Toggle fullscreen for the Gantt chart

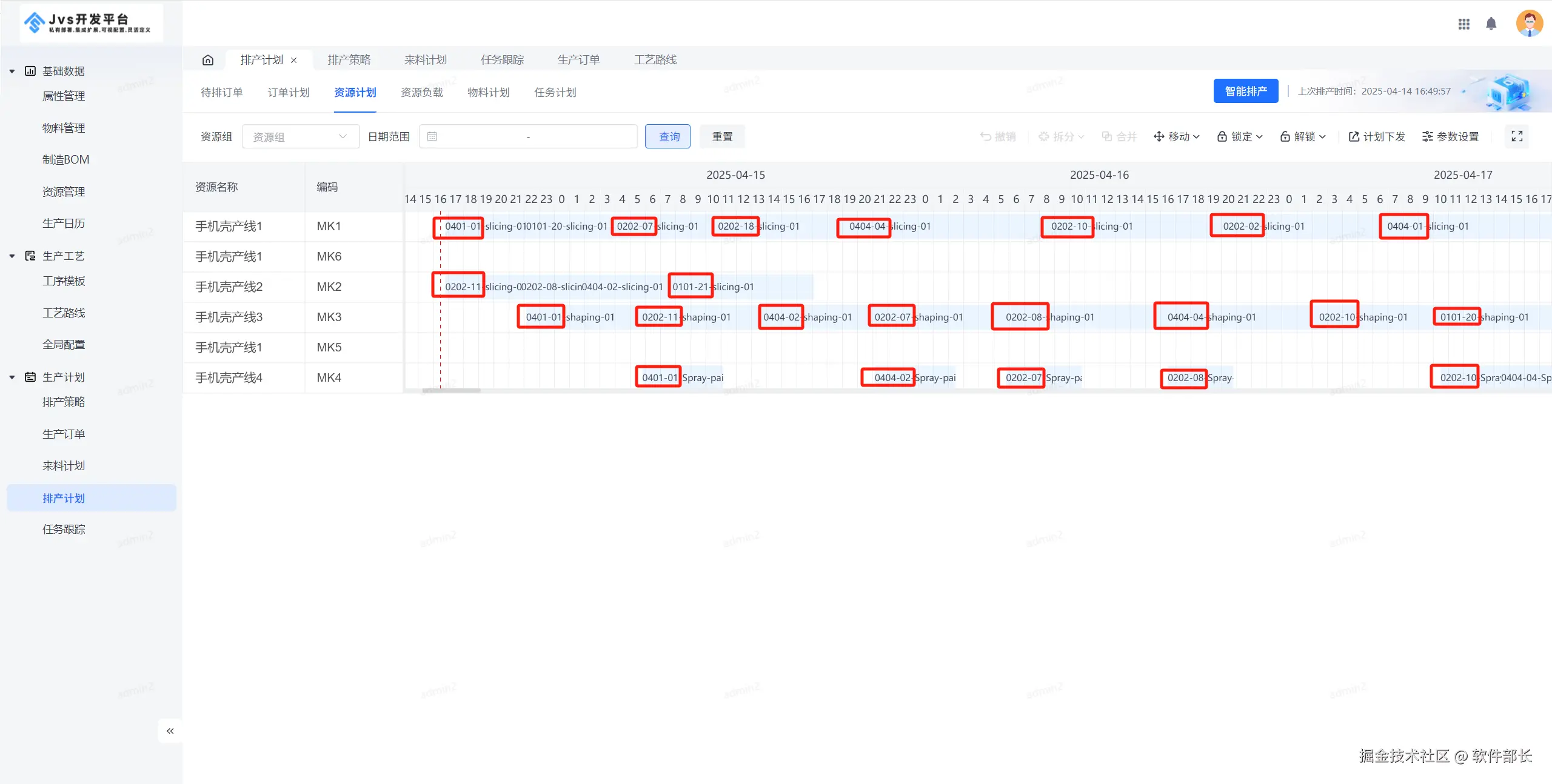1517,136
